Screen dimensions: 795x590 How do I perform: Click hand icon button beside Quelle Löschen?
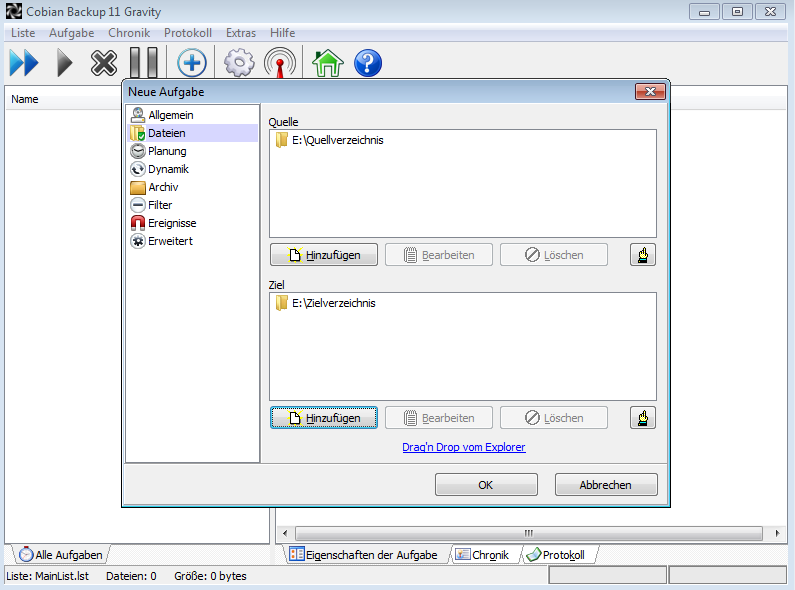(x=642, y=254)
